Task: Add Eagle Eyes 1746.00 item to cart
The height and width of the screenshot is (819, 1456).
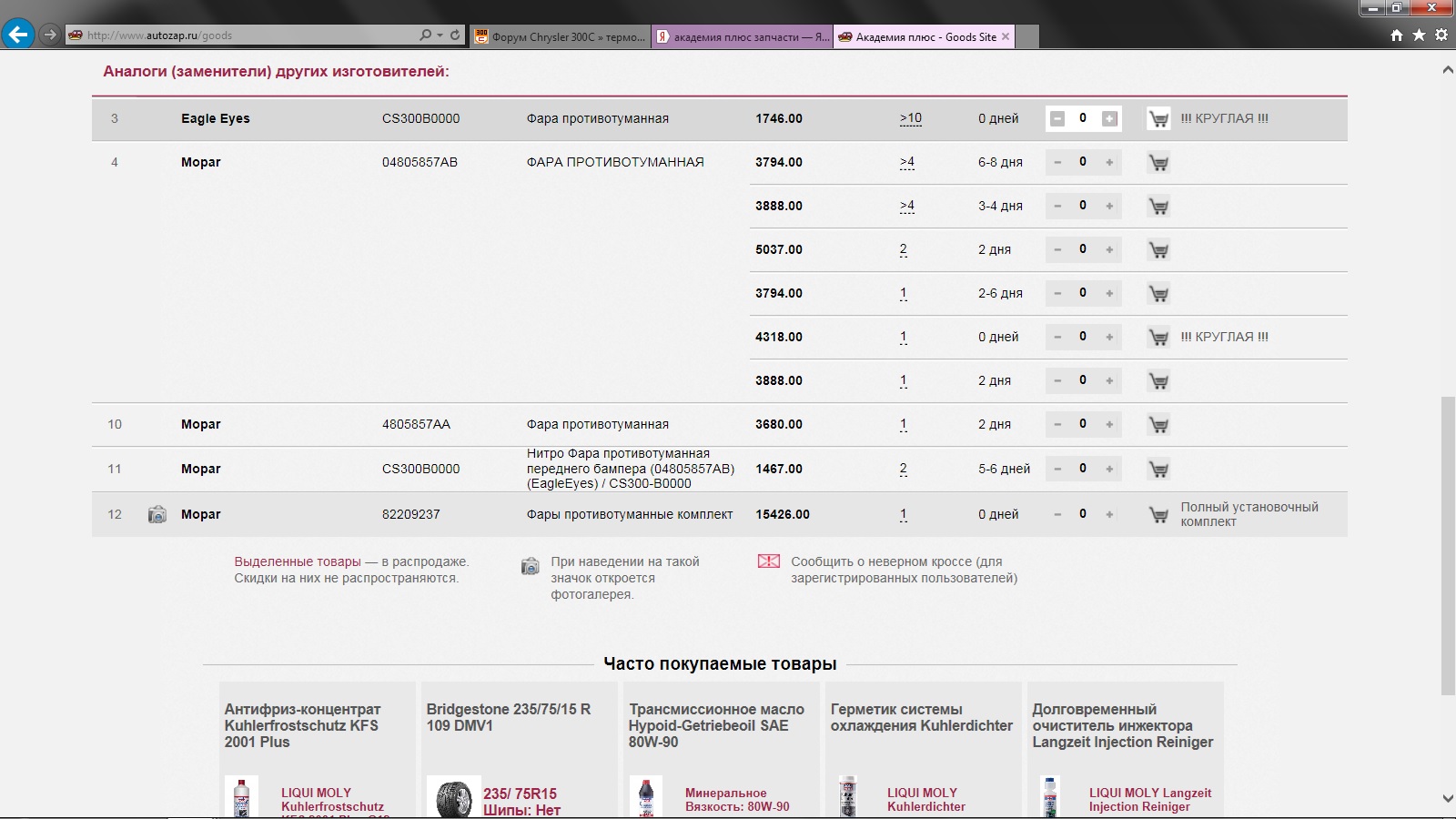Action: pyautogui.click(x=1158, y=119)
